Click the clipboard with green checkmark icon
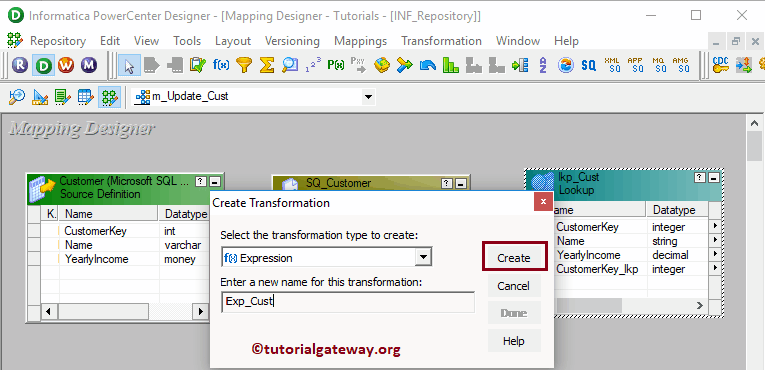This screenshot has width=765, height=370. [197, 65]
